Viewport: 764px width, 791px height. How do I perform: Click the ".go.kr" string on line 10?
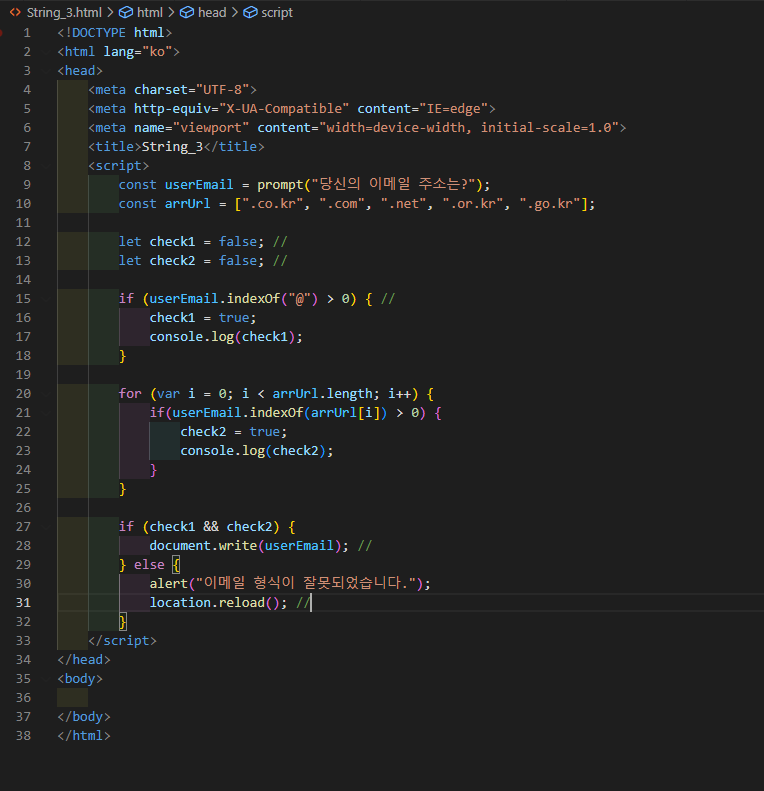(x=550, y=204)
